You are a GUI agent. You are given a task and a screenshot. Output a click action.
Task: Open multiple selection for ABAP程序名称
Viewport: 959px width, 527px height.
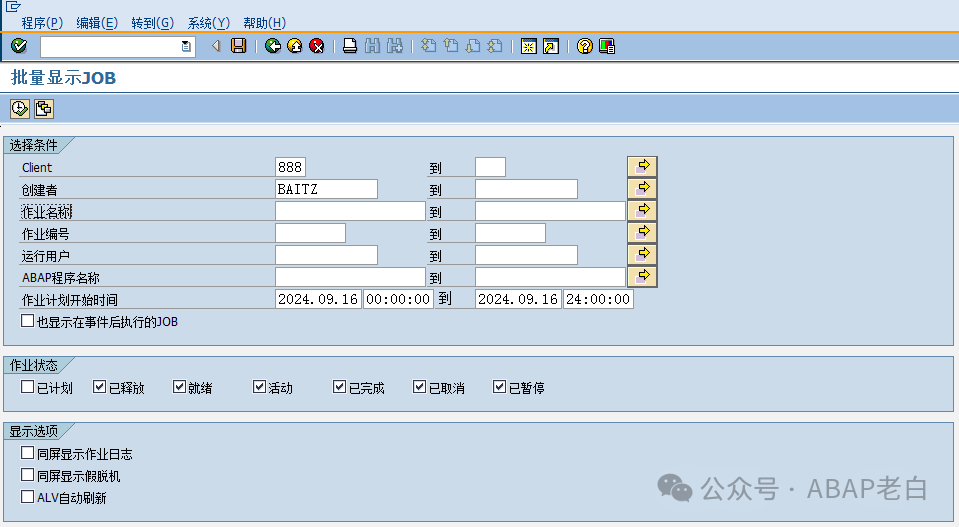642,276
